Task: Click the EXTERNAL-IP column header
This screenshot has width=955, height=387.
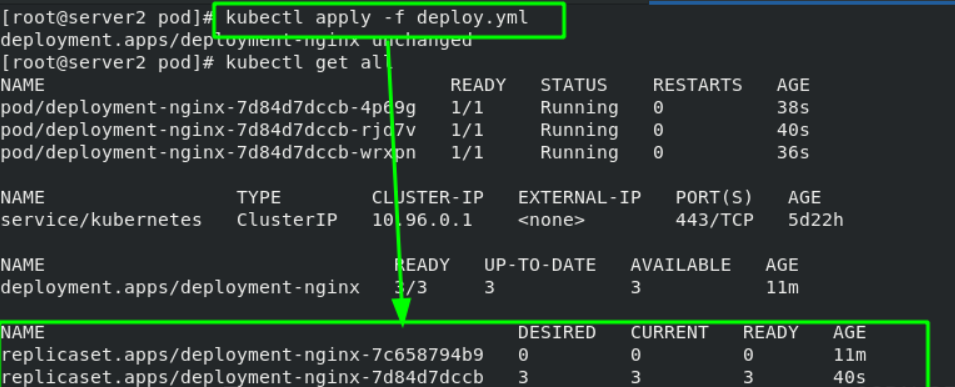Action: pos(579,198)
